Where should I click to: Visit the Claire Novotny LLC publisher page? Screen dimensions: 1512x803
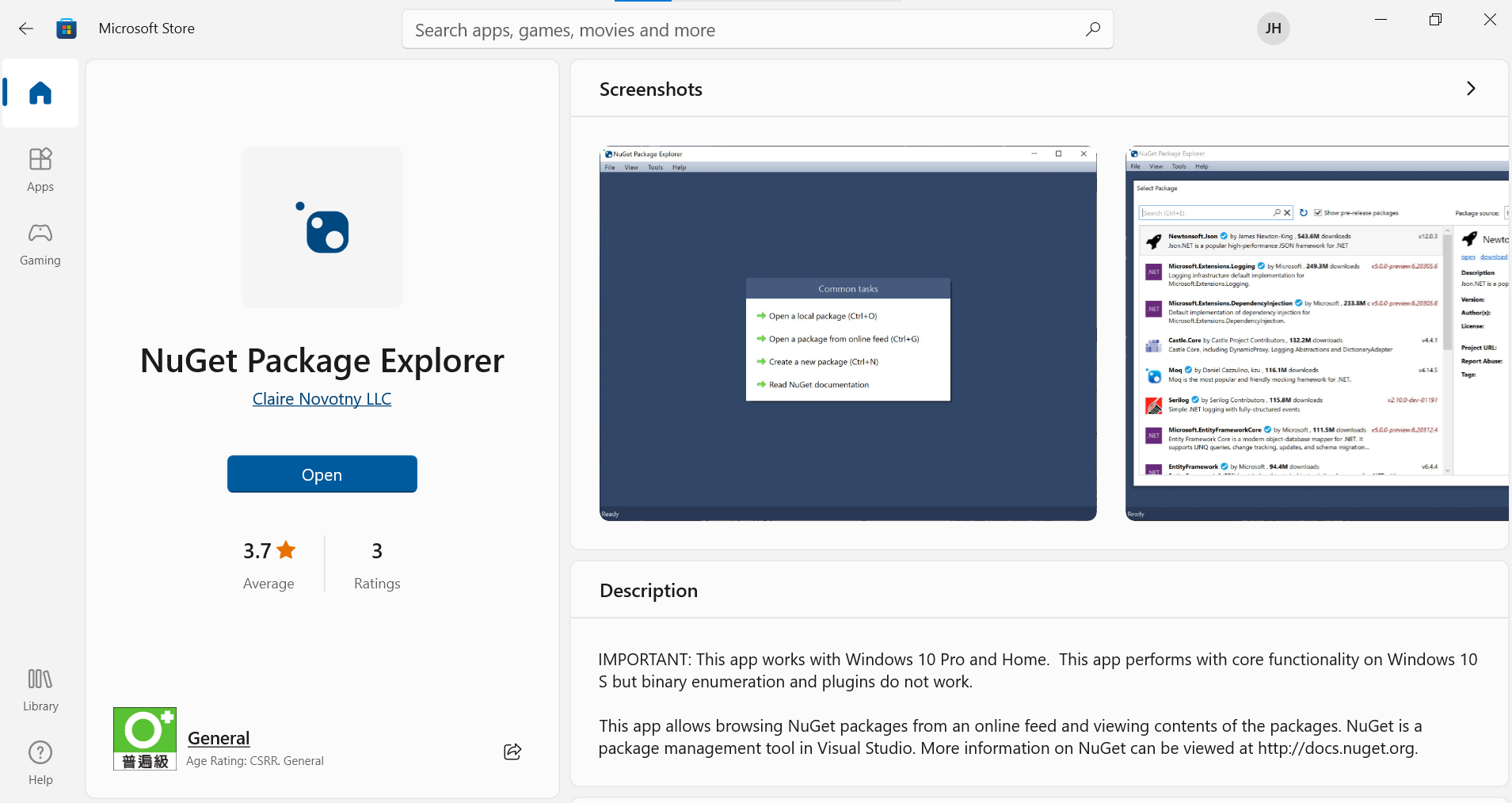point(322,398)
